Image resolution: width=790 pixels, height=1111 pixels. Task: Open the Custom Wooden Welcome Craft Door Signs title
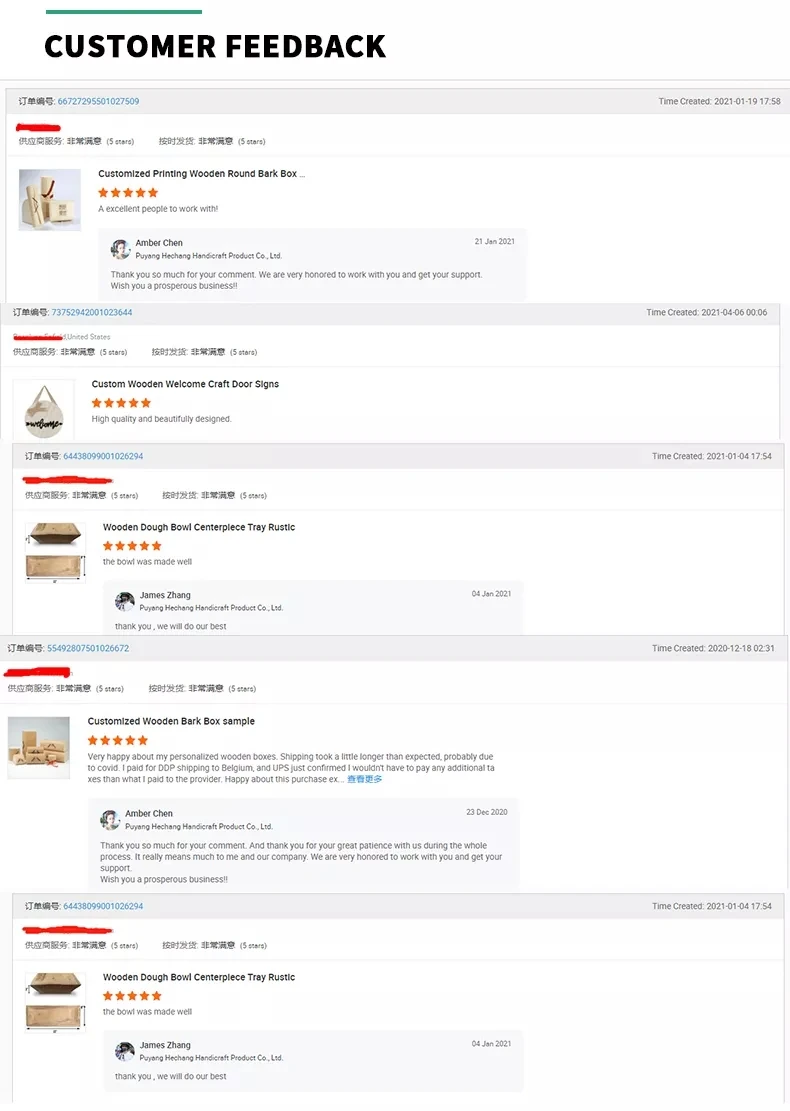[185, 384]
